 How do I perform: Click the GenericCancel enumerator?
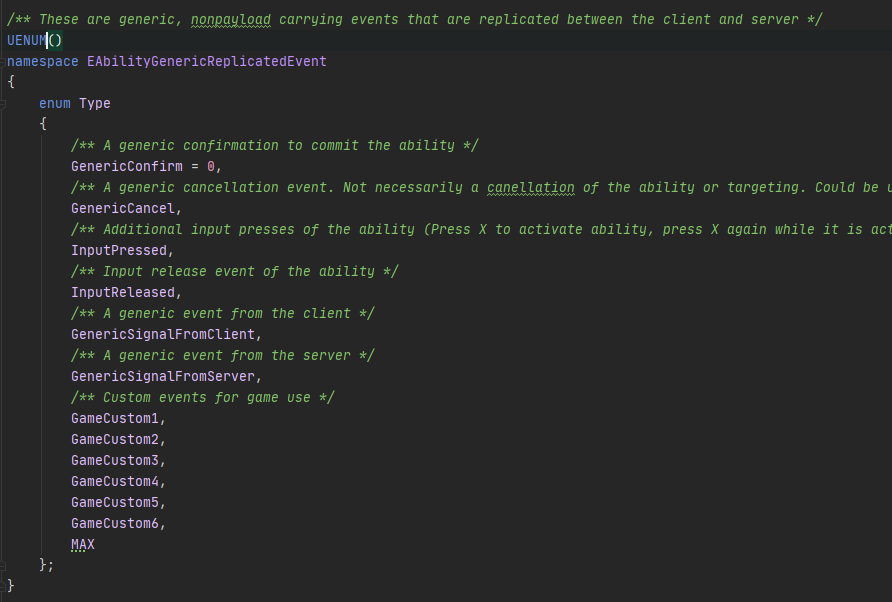(x=123, y=208)
